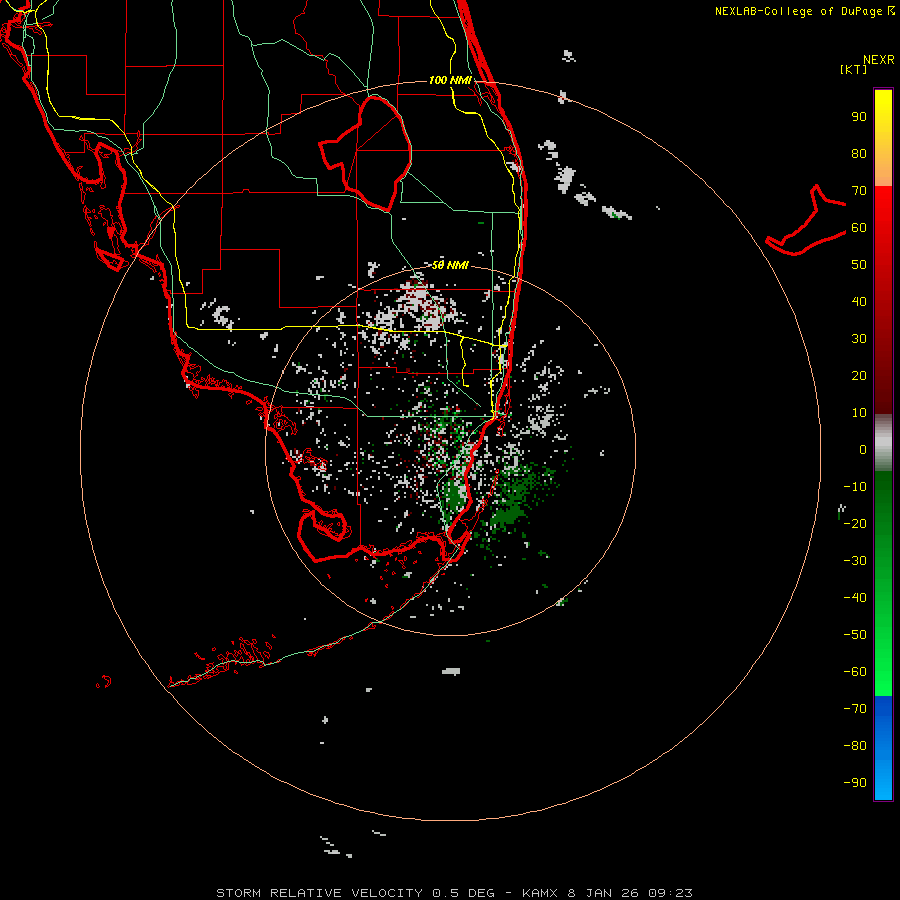The width and height of the screenshot is (900, 900).
Task: Click the [KT] units label
Action: 854,69
